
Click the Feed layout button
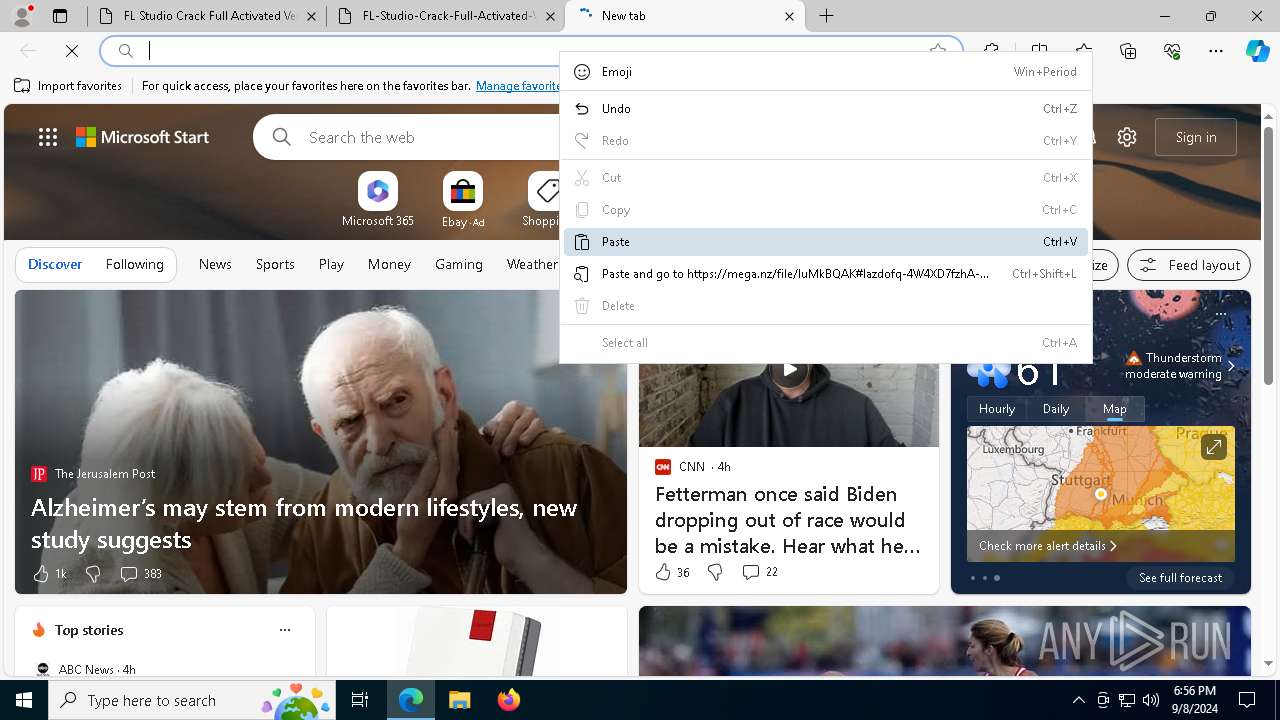tap(1189, 265)
